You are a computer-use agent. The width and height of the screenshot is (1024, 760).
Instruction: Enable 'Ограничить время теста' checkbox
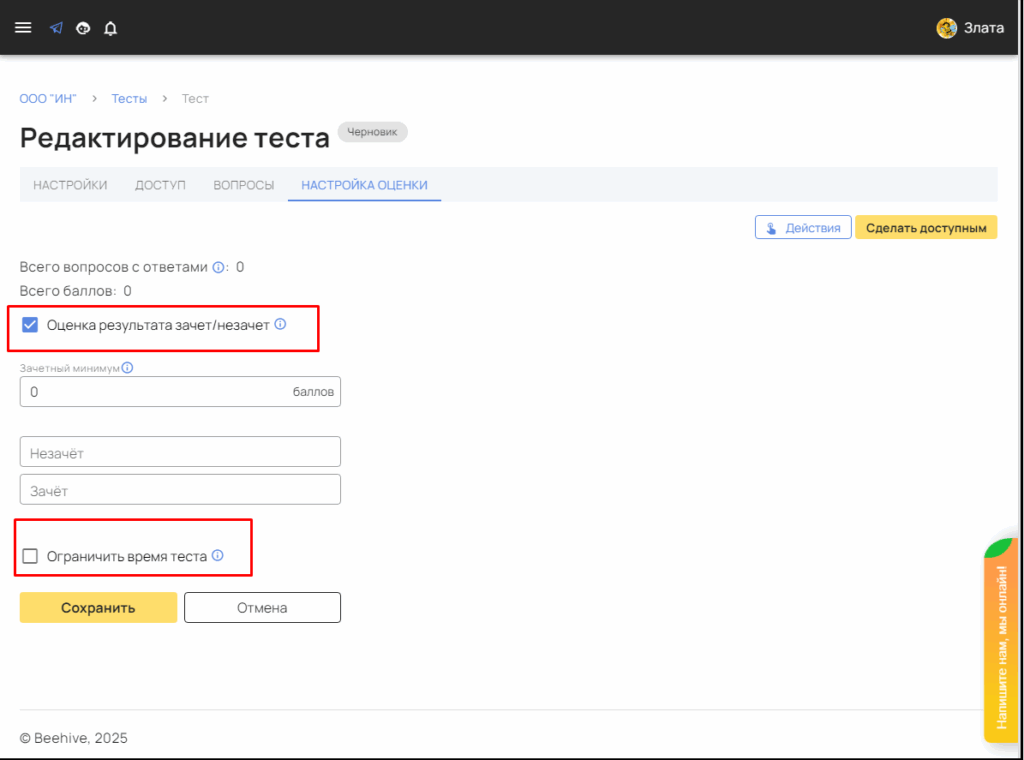pyautogui.click(x=30, y=557)
